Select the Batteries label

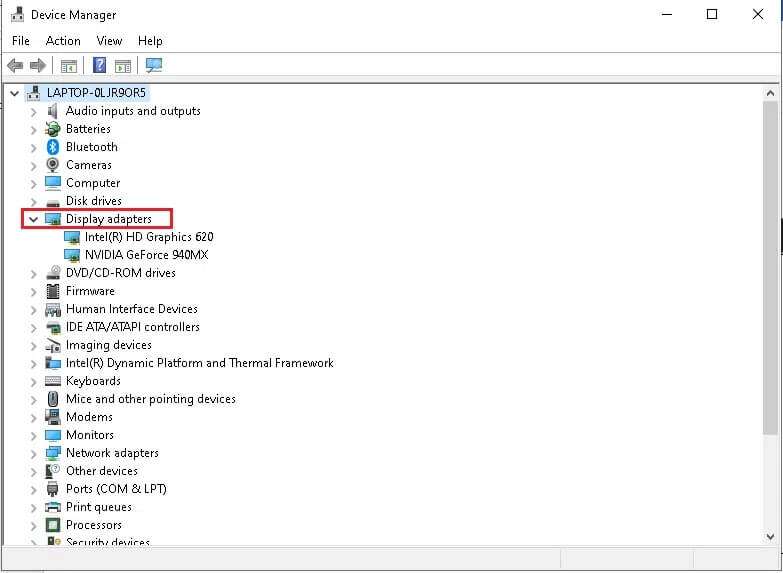point(88,129)
